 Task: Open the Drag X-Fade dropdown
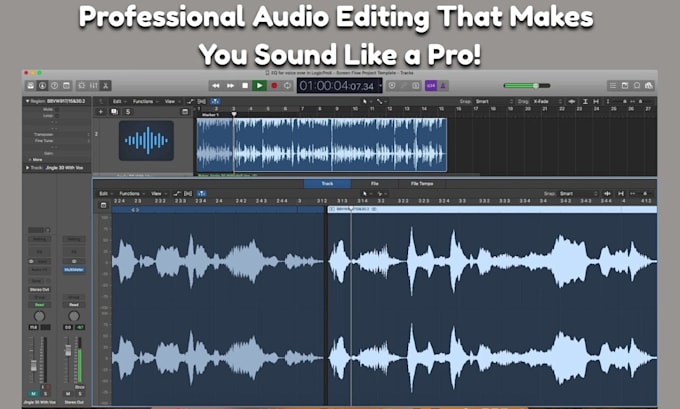pyautogui.click(x=547, y=101)
